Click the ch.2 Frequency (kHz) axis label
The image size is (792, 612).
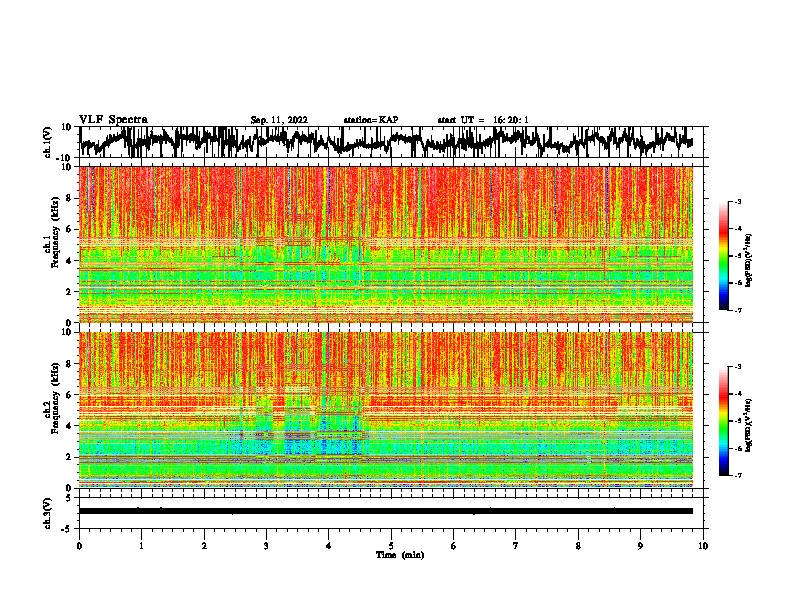55,398
